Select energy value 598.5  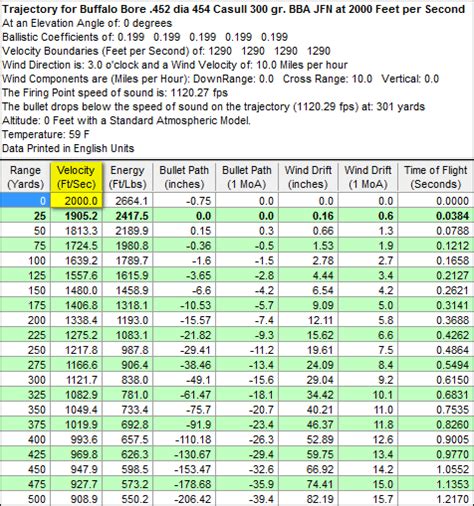pyautogui.click(x=127, y=469)
